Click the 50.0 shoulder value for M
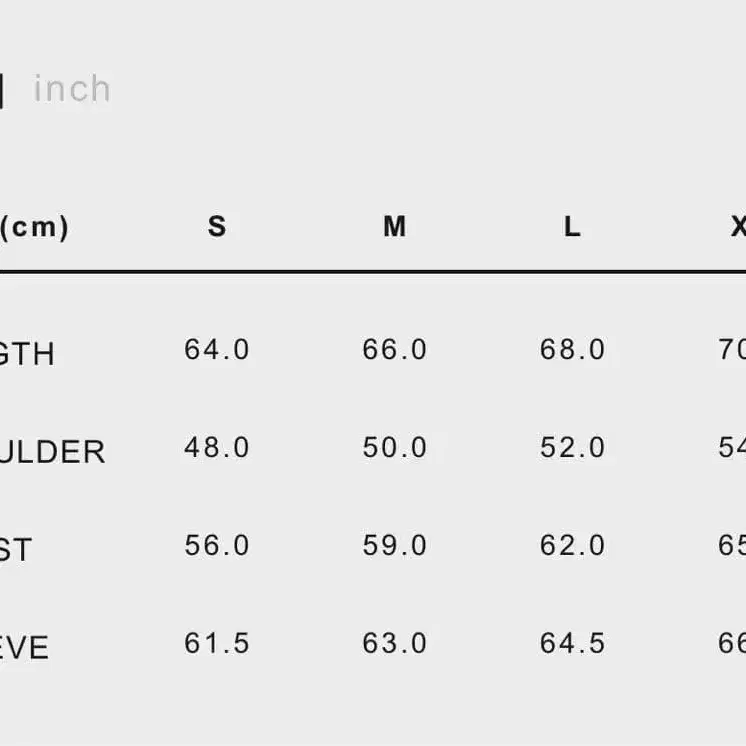Image resolution: width=746 pixels, height=746 pixels. click(x=395, y=447)
